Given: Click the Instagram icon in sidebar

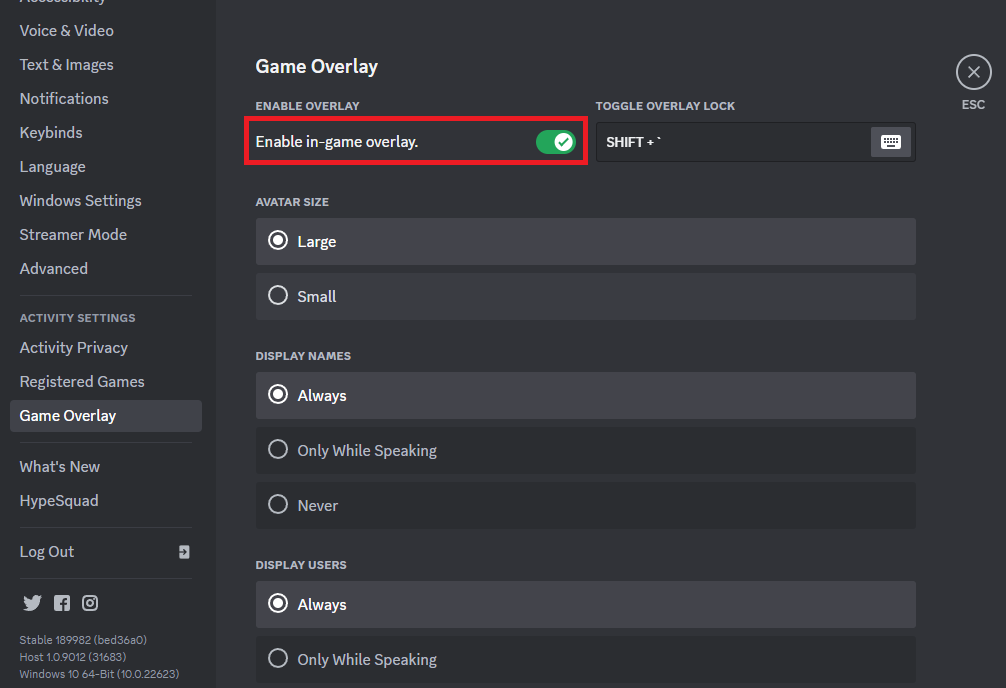Looking at the screenshot, I should [x=90, y=603].
